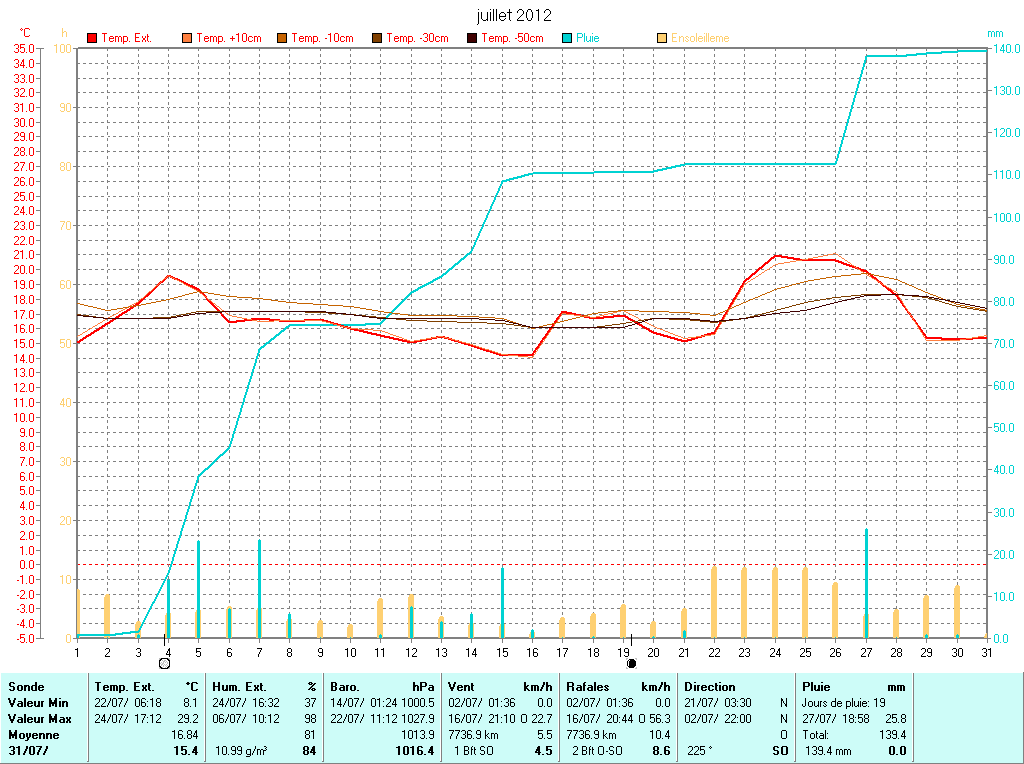This screenshot has width=1024, height=764.
Task: Click the red Temp. Ext. legend swatch
Action: click(92, 38)
